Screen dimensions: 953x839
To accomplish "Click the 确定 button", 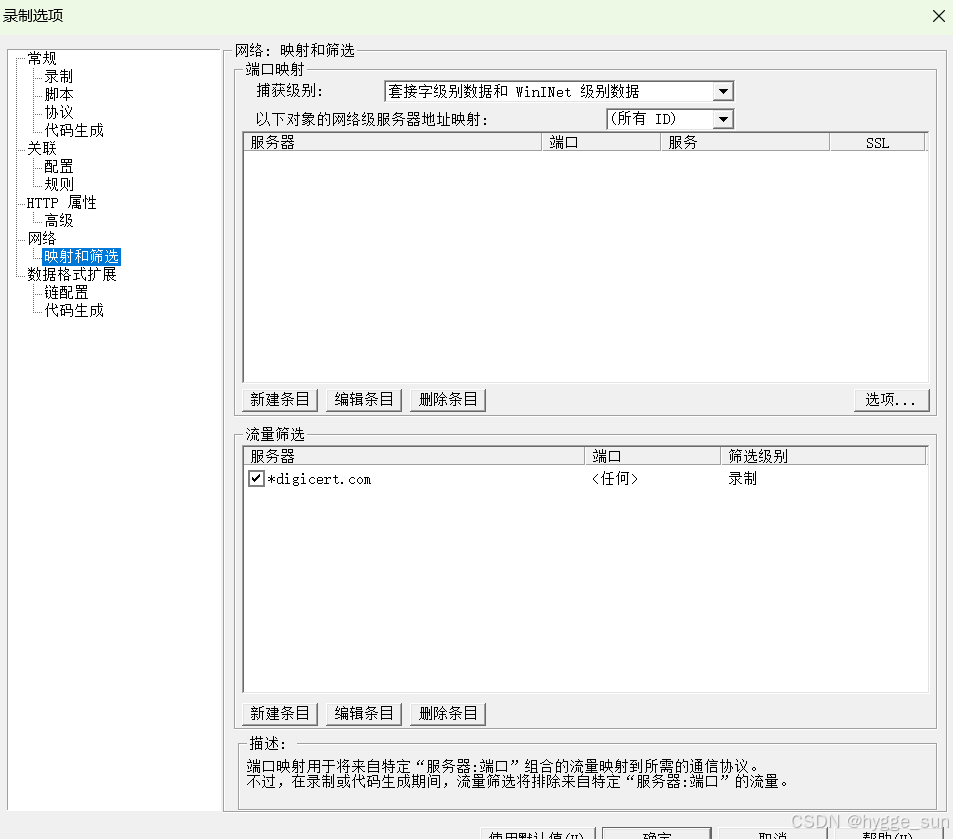I will click(656, 834).
